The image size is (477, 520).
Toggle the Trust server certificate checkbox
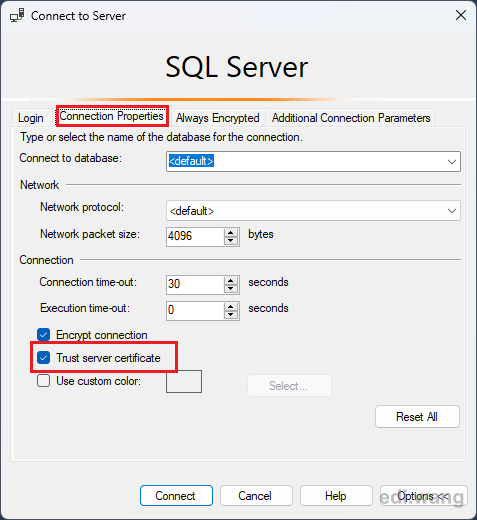[44, 358]
